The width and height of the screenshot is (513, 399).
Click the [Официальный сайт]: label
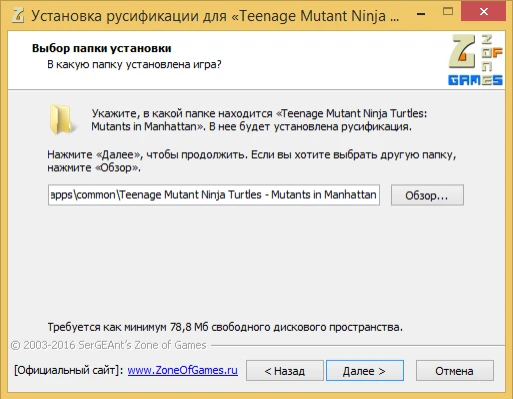click(x=69, y=370)
